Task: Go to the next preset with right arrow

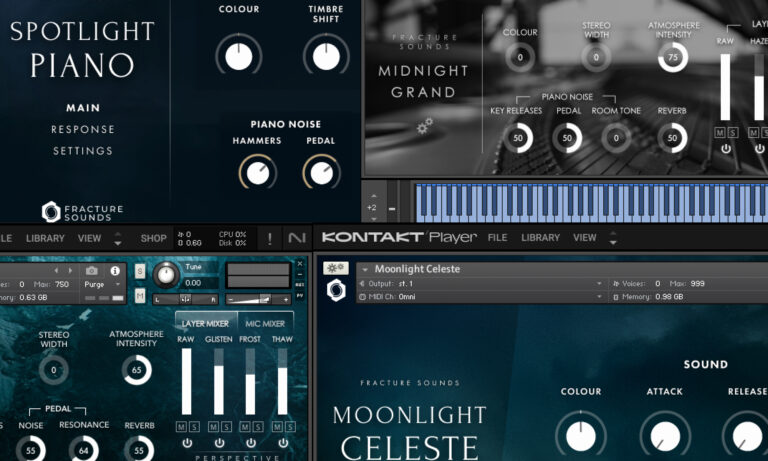Action: (x=70, y=270)
